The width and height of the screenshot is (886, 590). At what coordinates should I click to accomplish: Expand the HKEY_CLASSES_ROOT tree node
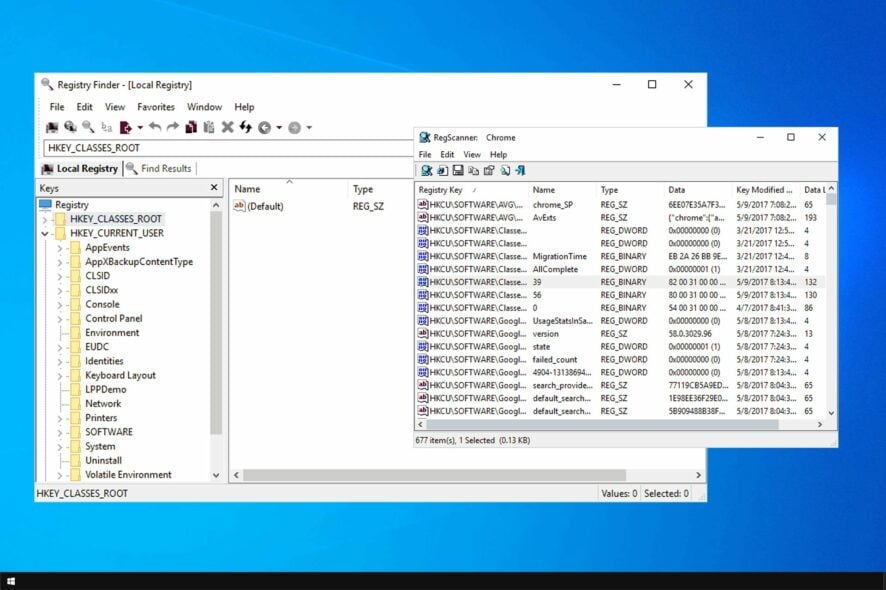click(45, 219)
